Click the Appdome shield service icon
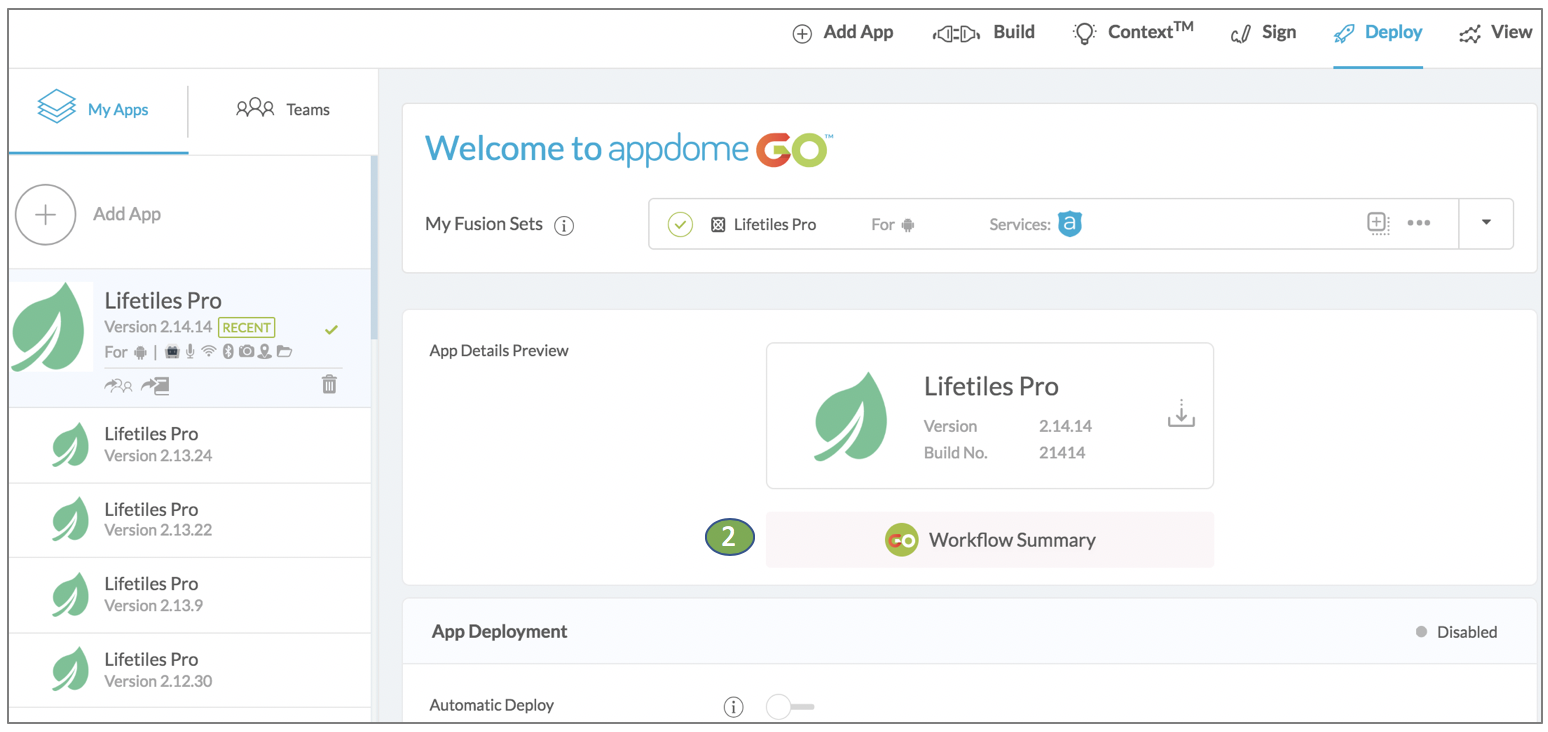Screen dimensions: 1548x732 point(1070,224)
